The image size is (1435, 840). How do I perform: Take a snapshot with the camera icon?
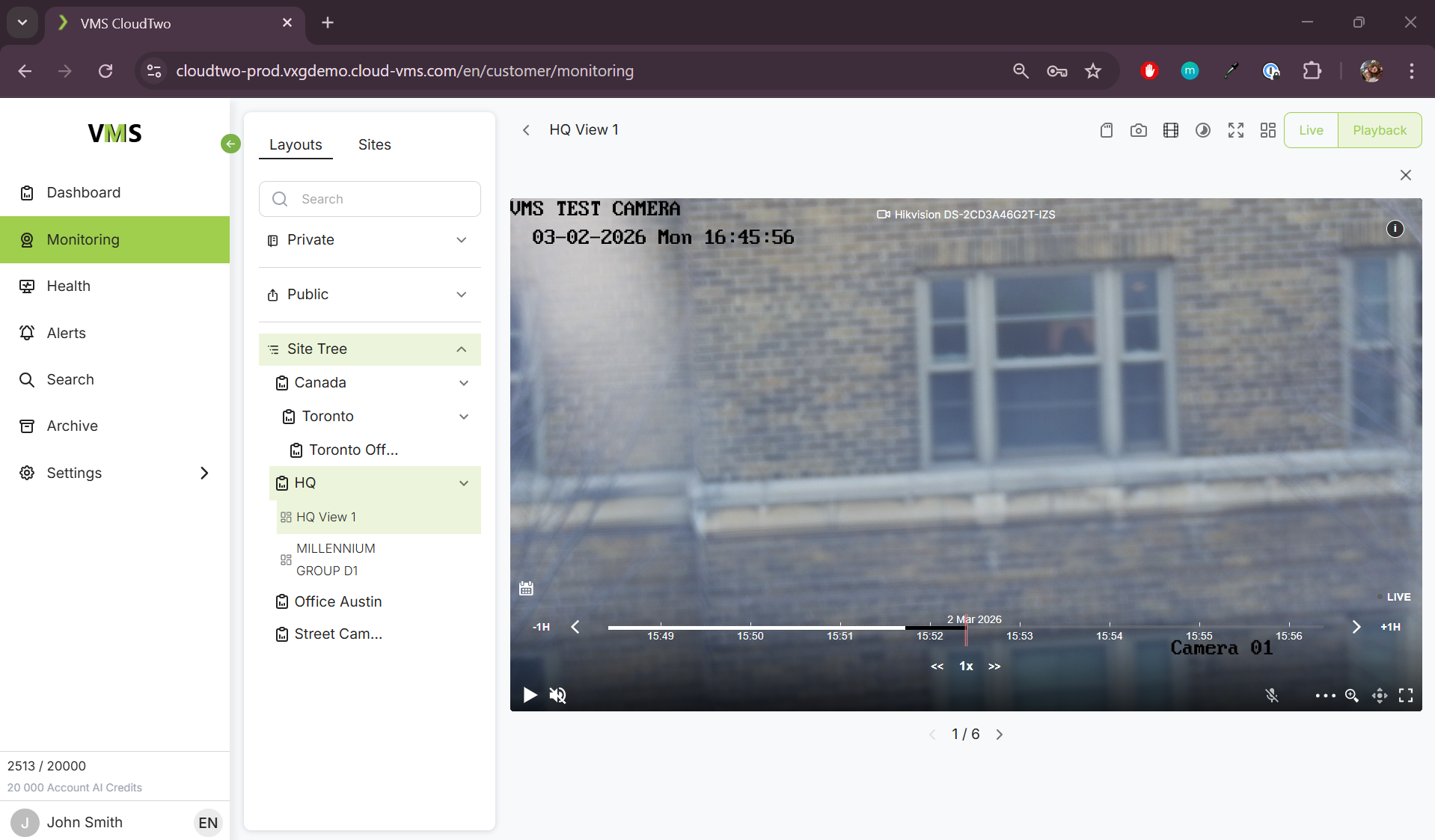(1138, 130)
